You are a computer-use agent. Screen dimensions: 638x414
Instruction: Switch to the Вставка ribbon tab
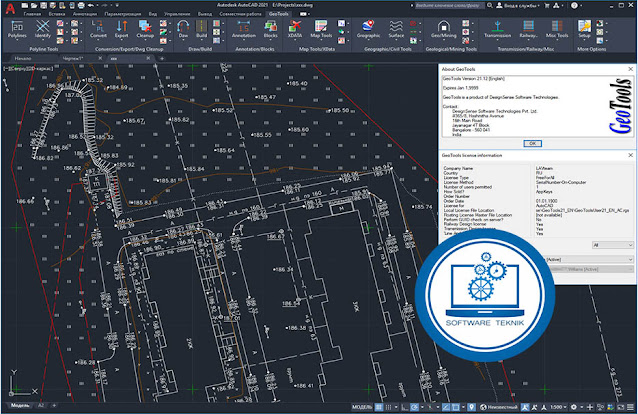coord(57,14)
